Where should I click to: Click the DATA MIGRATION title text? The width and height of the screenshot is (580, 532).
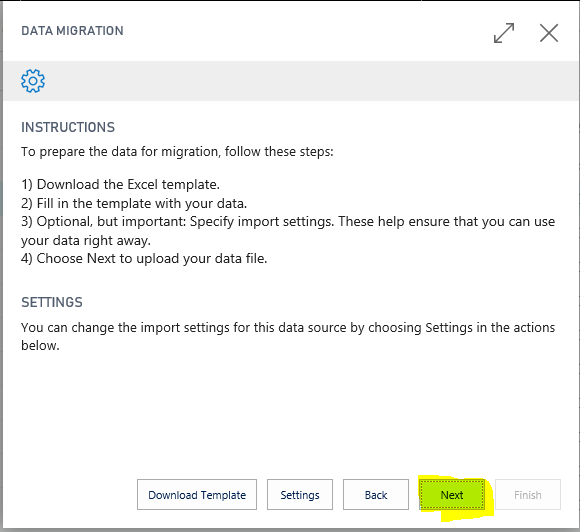pos(72,31)
